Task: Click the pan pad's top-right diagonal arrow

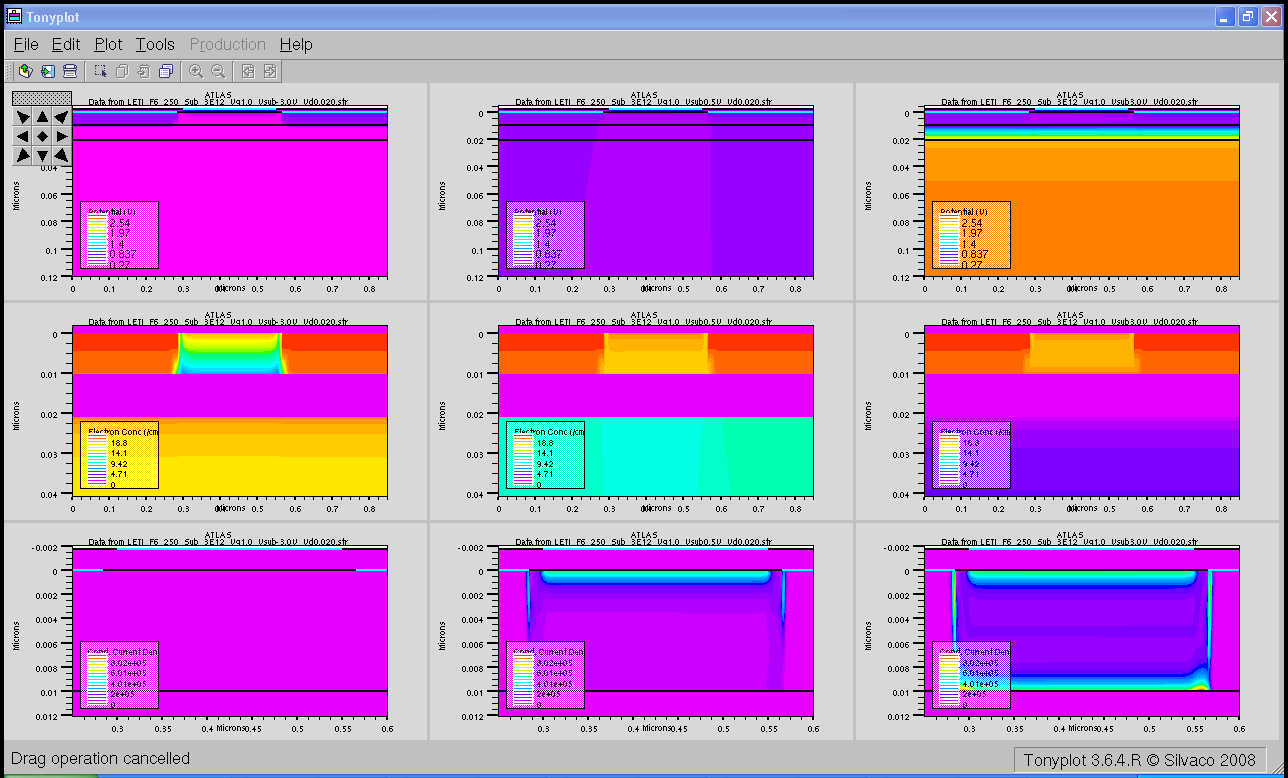Action: tap(62, 117)
